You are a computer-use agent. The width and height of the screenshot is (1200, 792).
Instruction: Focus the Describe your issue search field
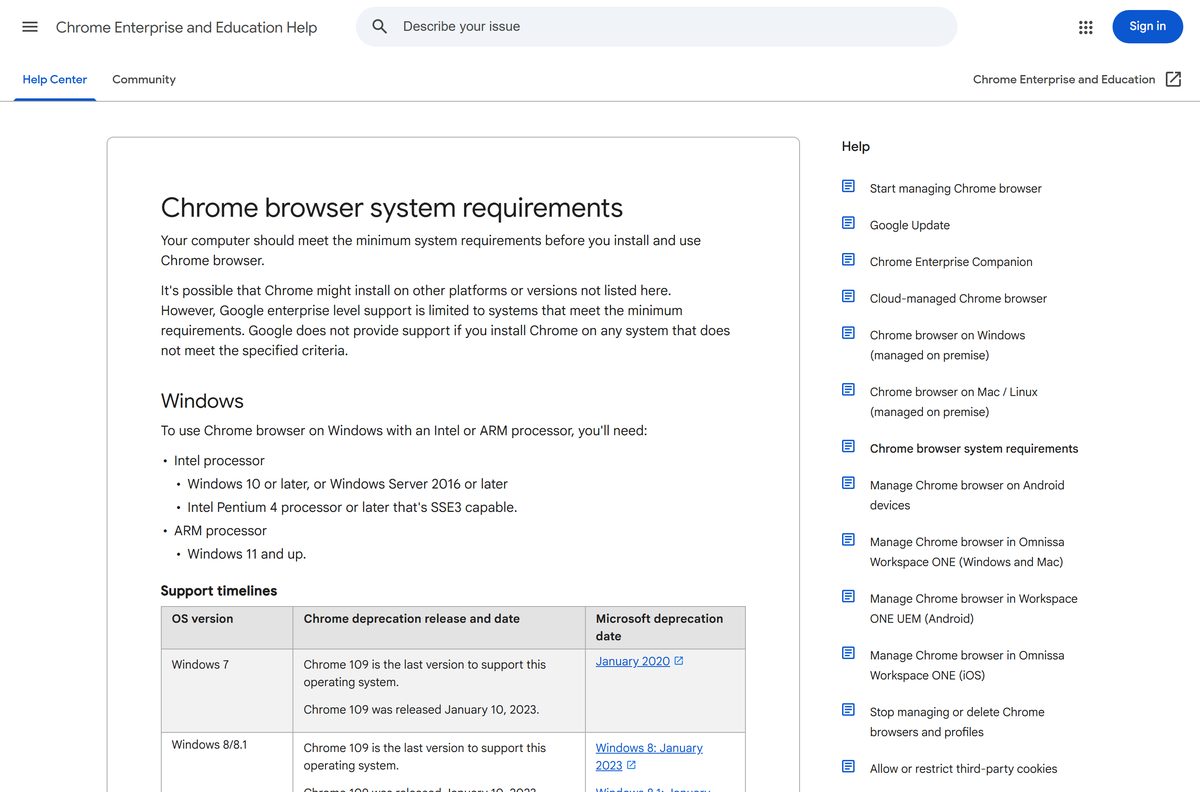pos(656,27)
